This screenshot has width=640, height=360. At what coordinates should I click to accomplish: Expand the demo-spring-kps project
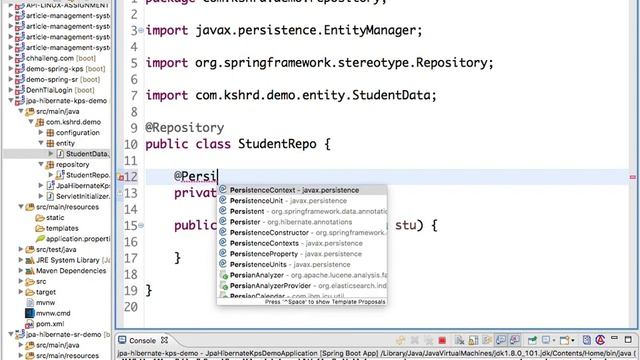(x=11, y=69)
